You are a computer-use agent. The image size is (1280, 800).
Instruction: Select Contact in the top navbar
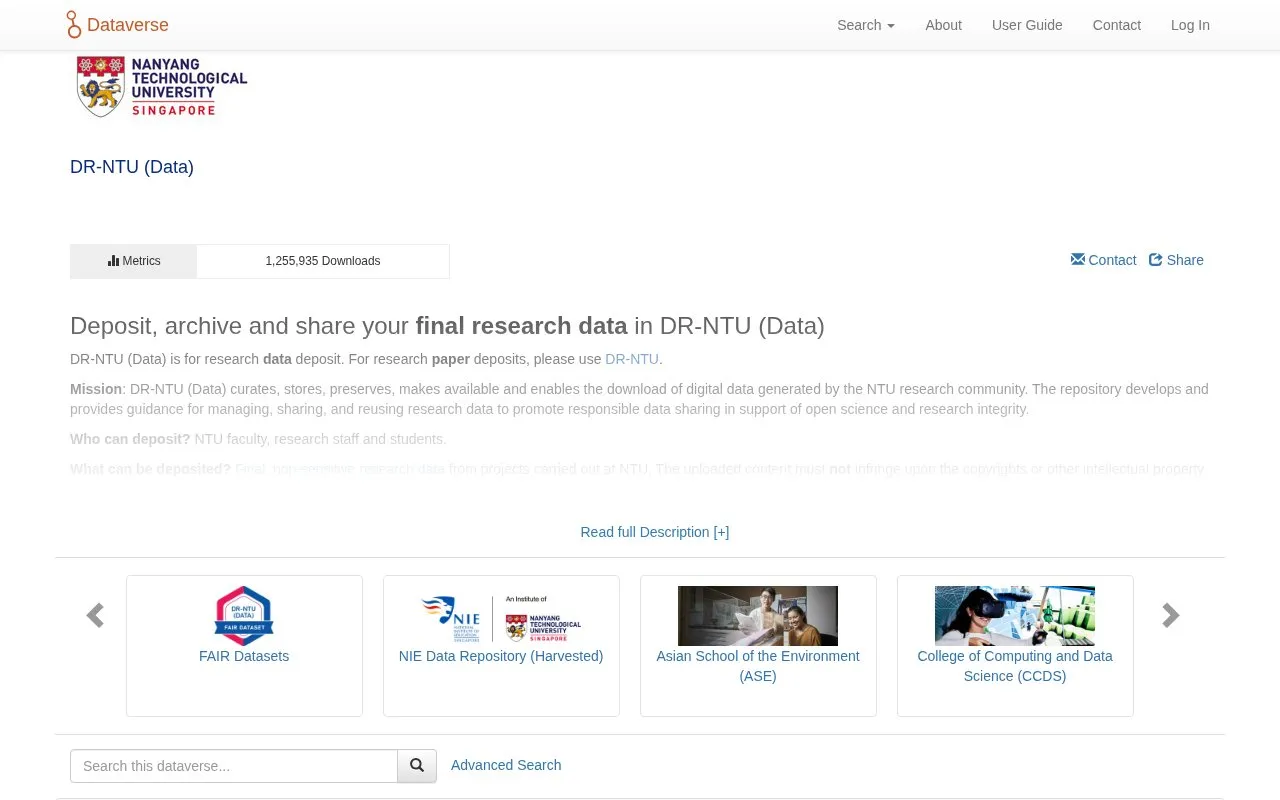(1116, 25)
